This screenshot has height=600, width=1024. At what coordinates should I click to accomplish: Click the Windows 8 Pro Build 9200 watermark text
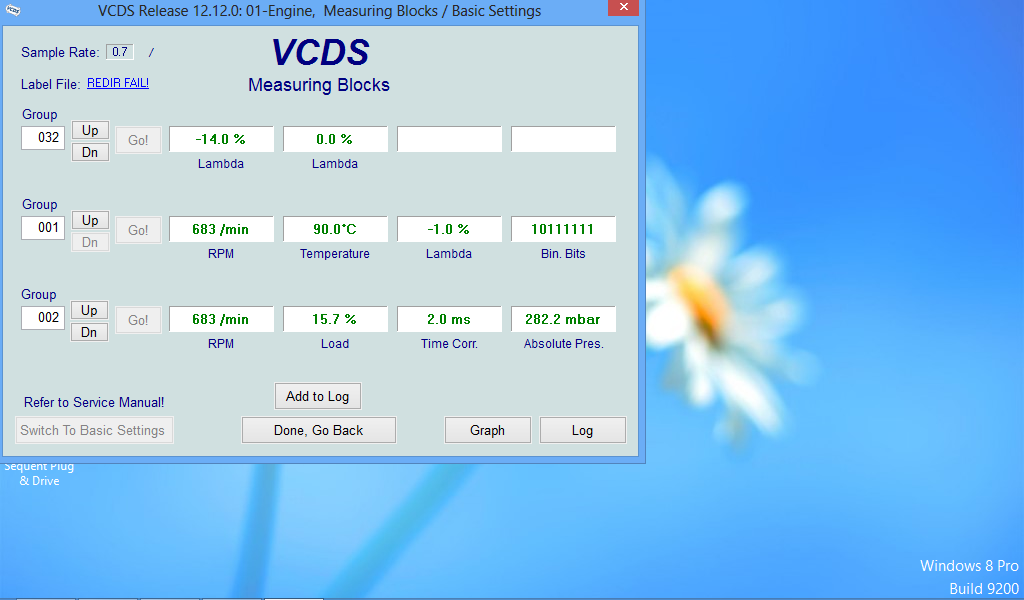pyautogui.click(x=969, y=577)
